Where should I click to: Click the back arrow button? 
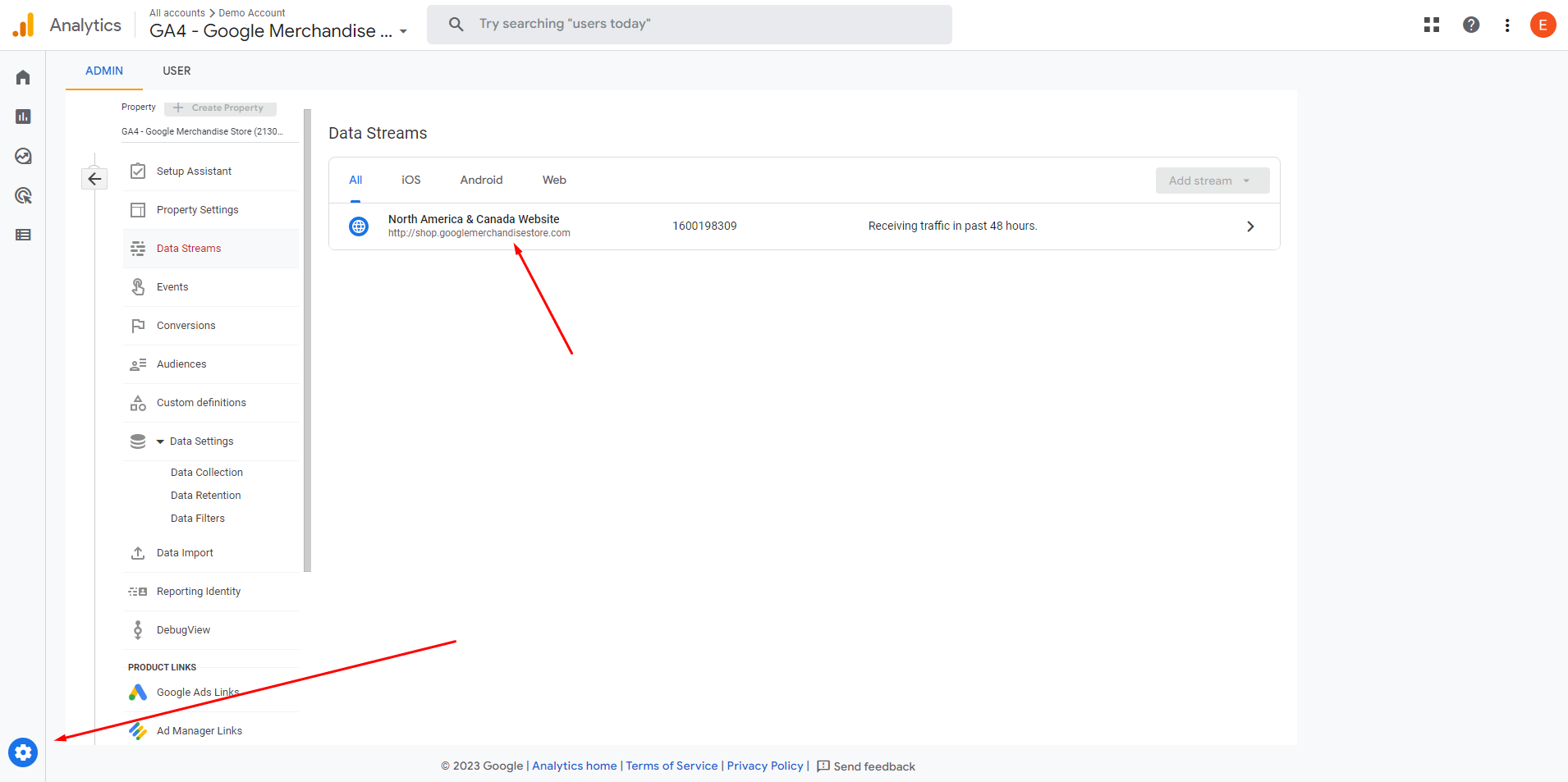(x=94, y=178)
